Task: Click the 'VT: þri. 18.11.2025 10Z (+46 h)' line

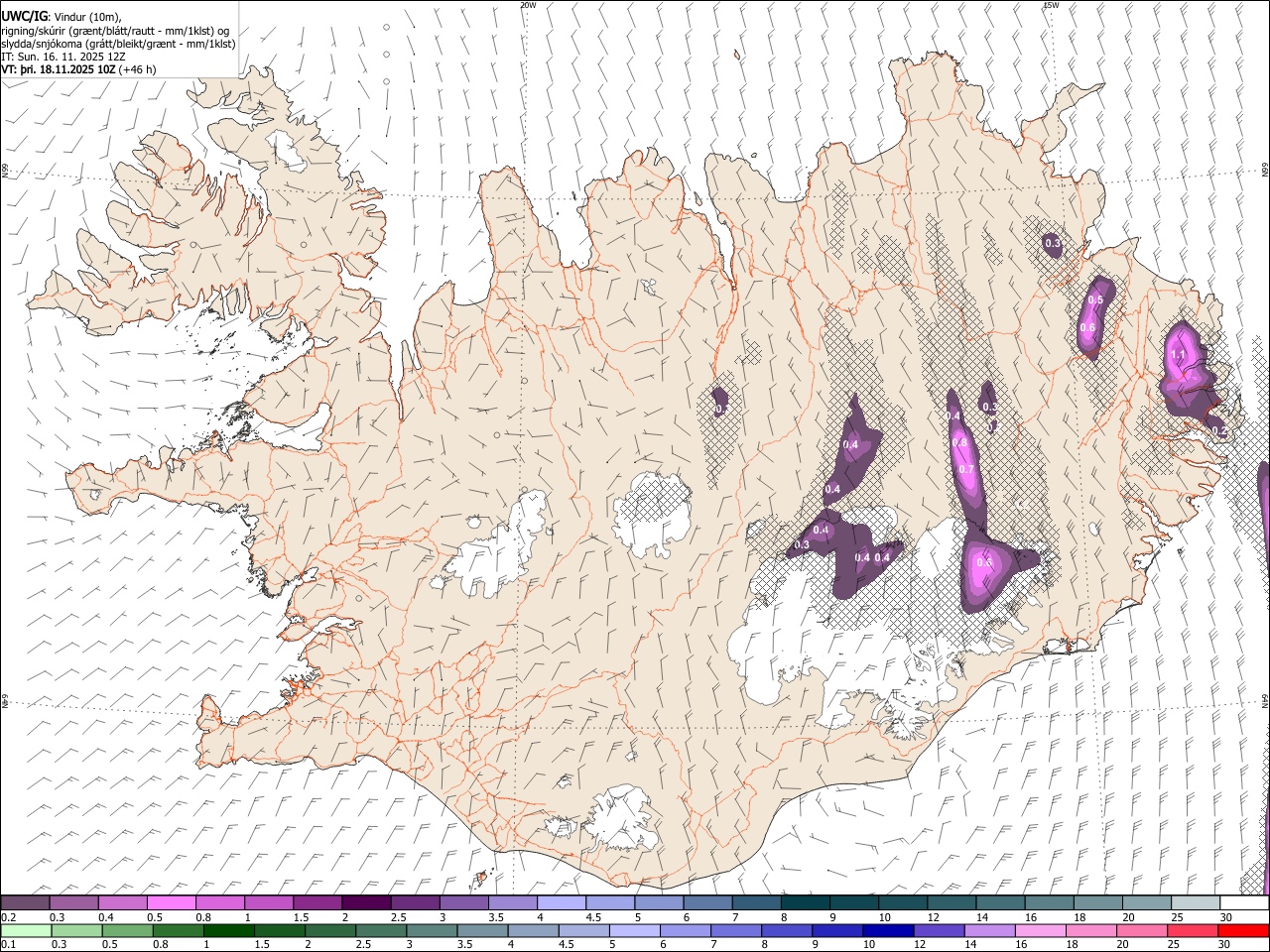Action: tap(78, 69)
